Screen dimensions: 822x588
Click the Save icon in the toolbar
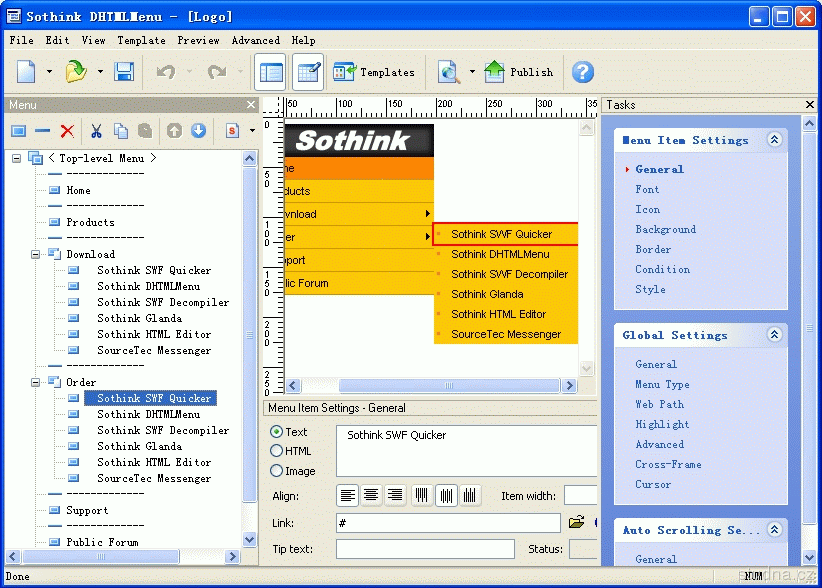point(124,72)
